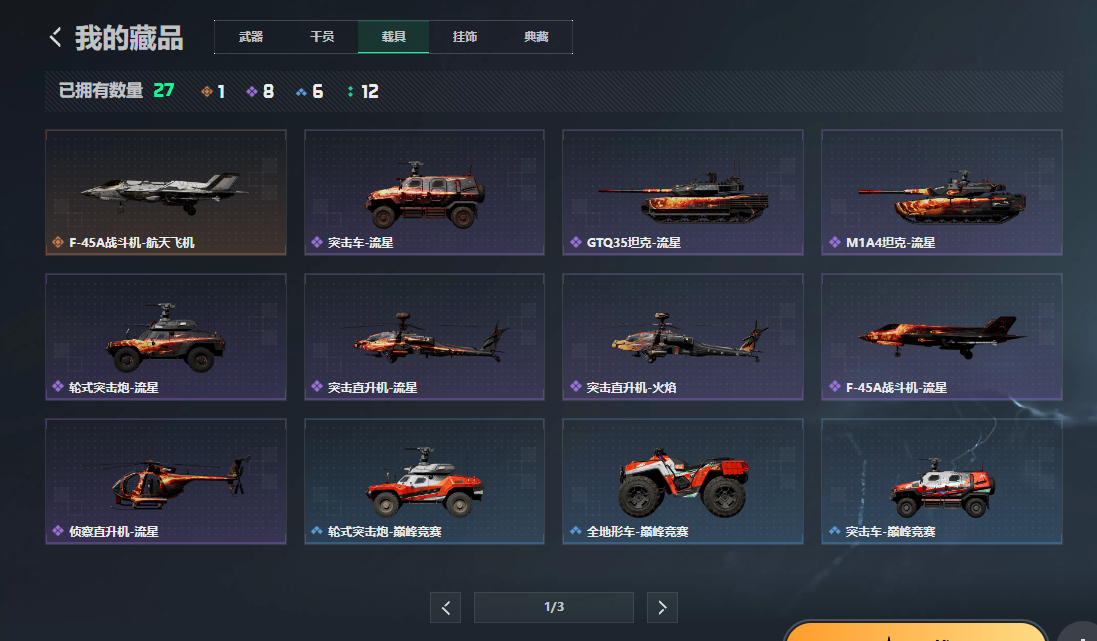Pick the 全地形车-巅峰竞赛 ATV card
Screen dimensions: 1097x641
coord(683,481)
